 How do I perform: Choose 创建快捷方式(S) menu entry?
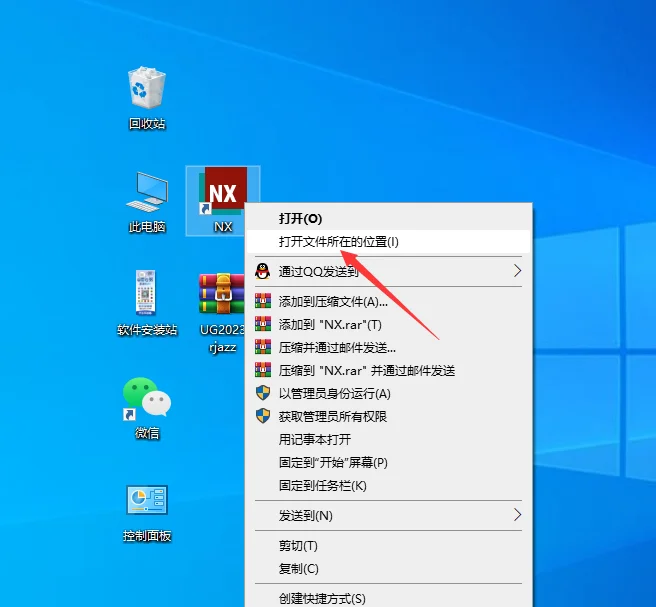pyautogui.click(x=388, y=599)
